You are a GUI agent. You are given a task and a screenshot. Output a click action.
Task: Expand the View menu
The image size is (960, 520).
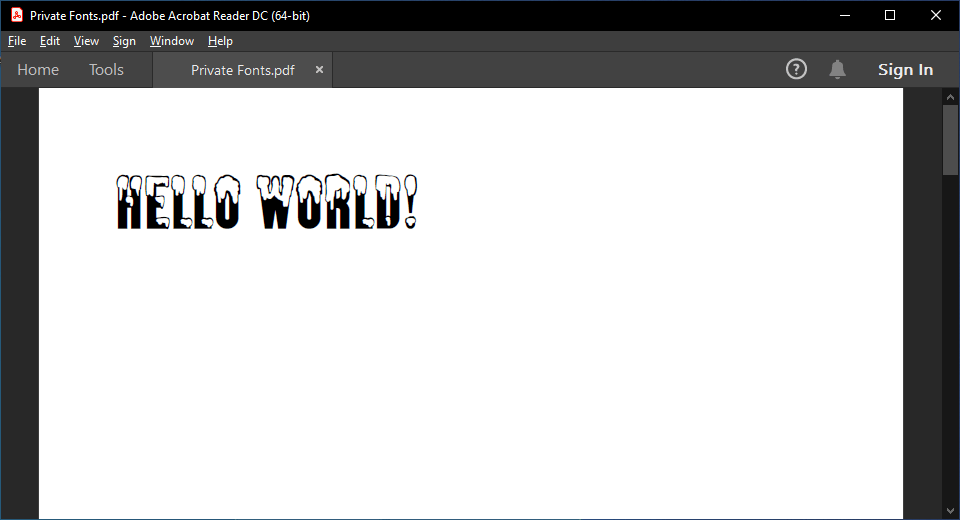pyautogui.click(x=86, y=41)
